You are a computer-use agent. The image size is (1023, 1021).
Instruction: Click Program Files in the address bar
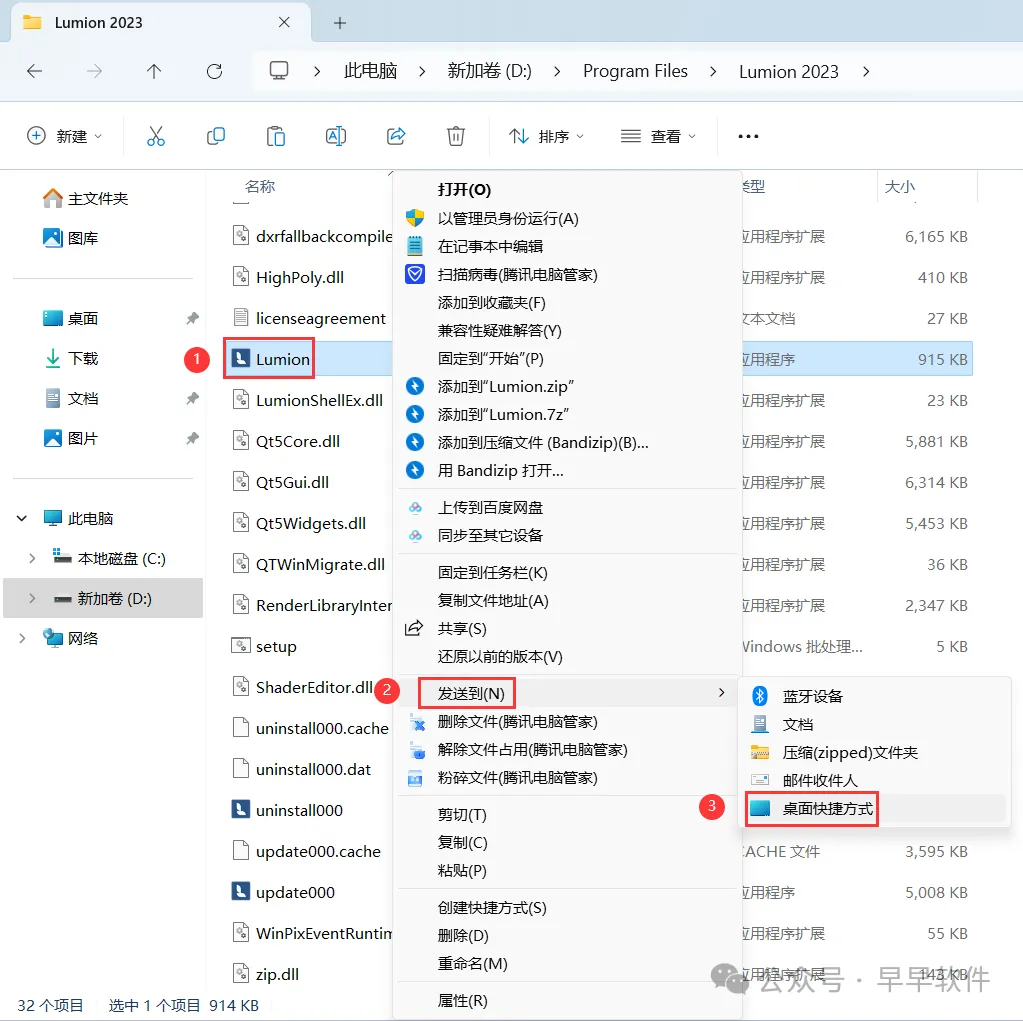coord(635,71)
